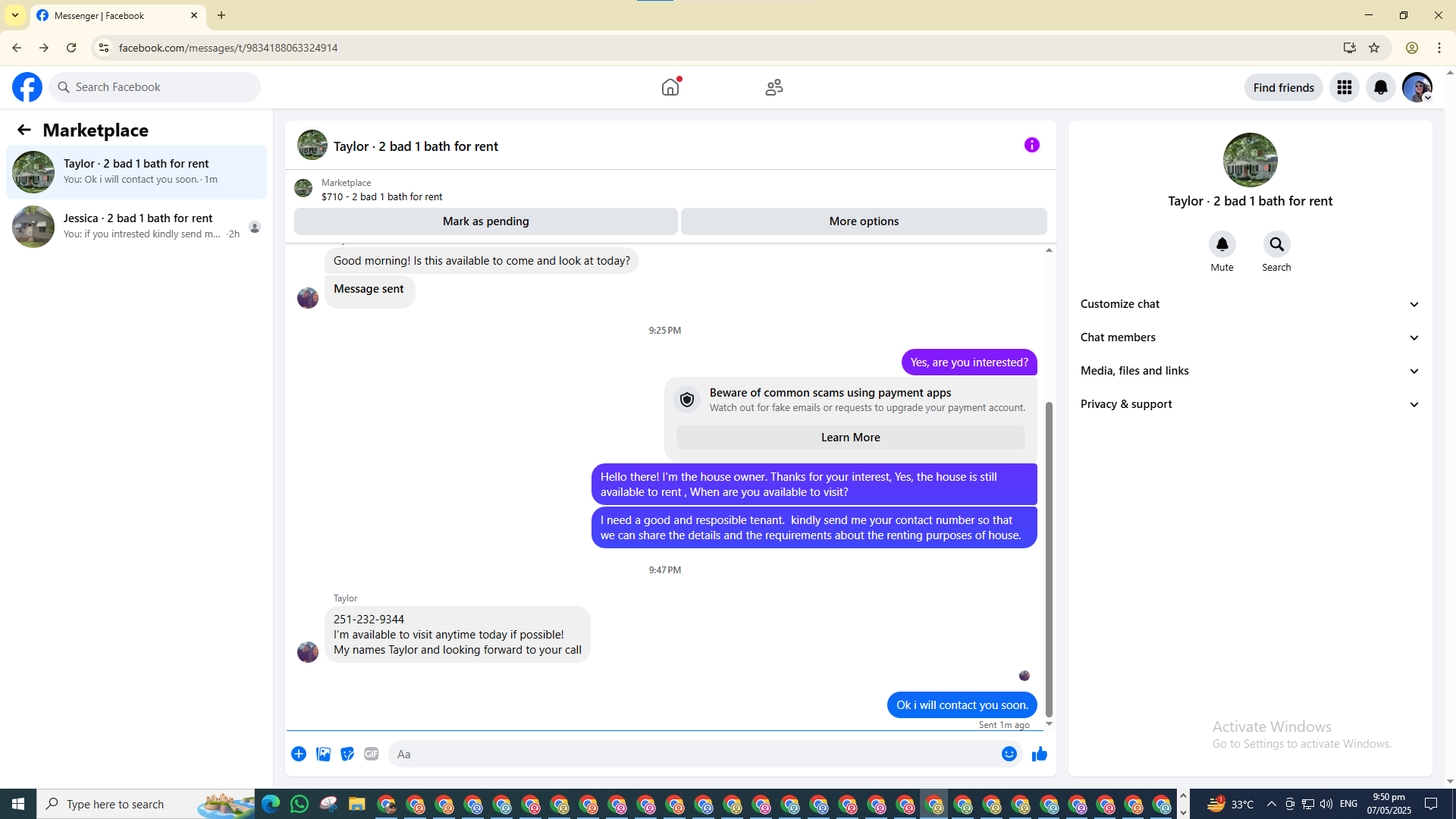Open the Facebook menu grid icon

[x=1344, y=87]
